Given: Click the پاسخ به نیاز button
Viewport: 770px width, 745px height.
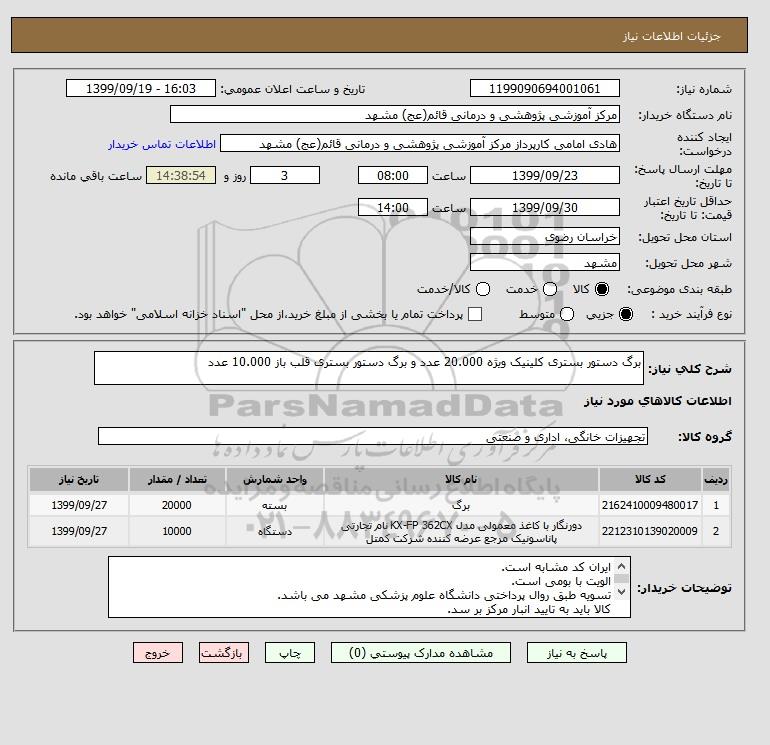Looking at the screenshot, I should [577, 653].
